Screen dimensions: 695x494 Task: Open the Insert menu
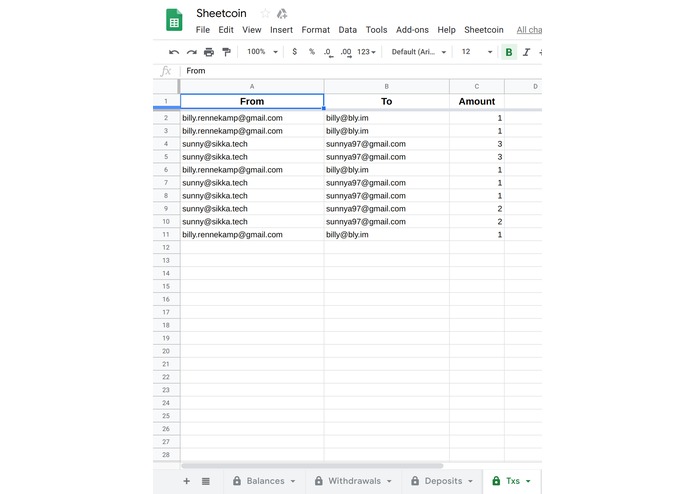pyautogui.click(x=281, y=30)
